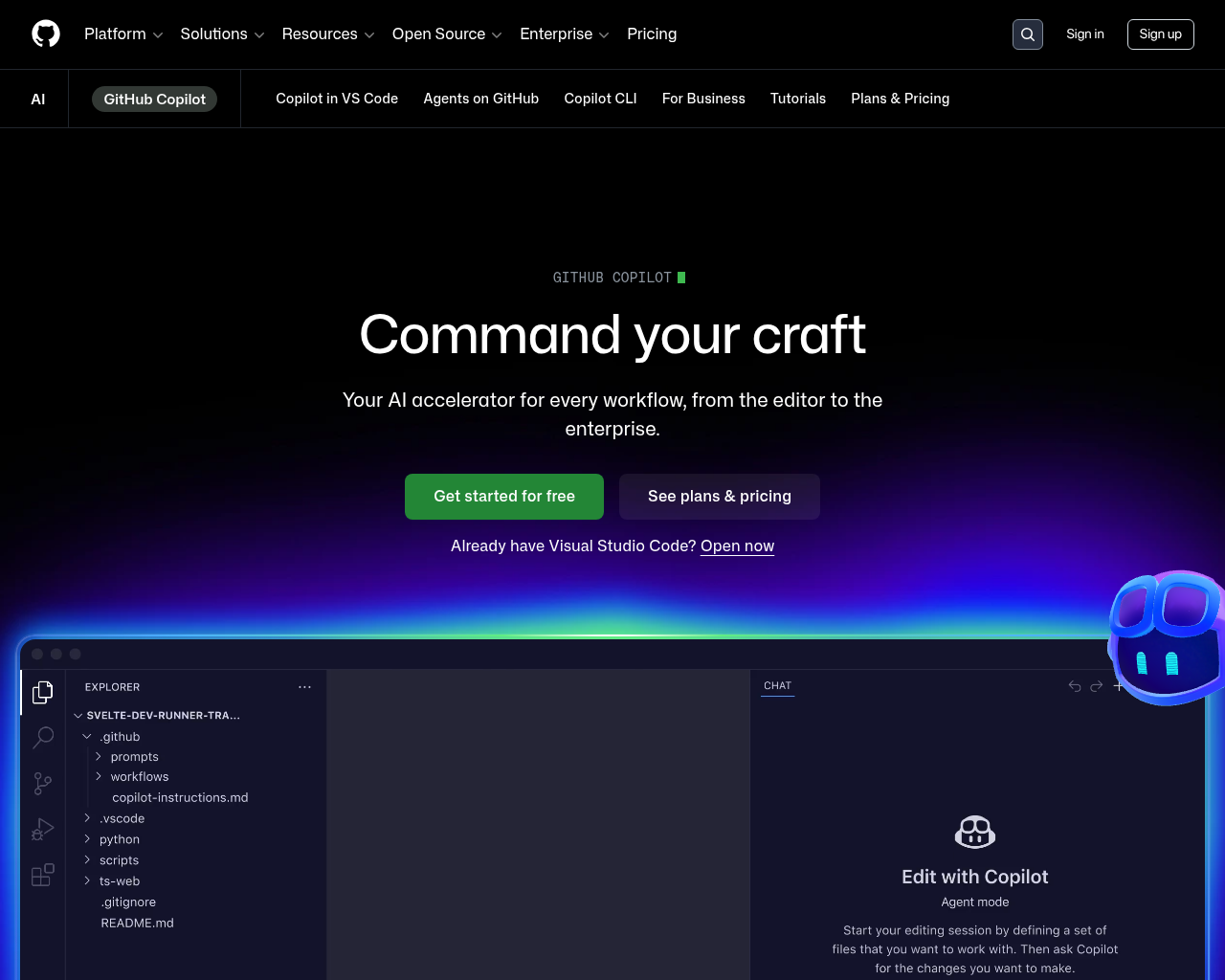Open the Source Control view icon
The width and height of the screenshot is (1225, 980).
point(42,783)
